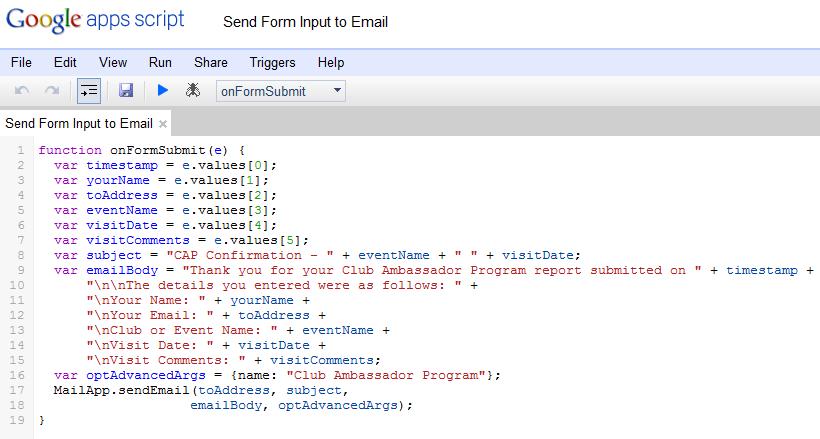820x439 pixels.
Task: Click the emailBody variable on line 9
Action: pyautogui.click(x=122, y=271)
